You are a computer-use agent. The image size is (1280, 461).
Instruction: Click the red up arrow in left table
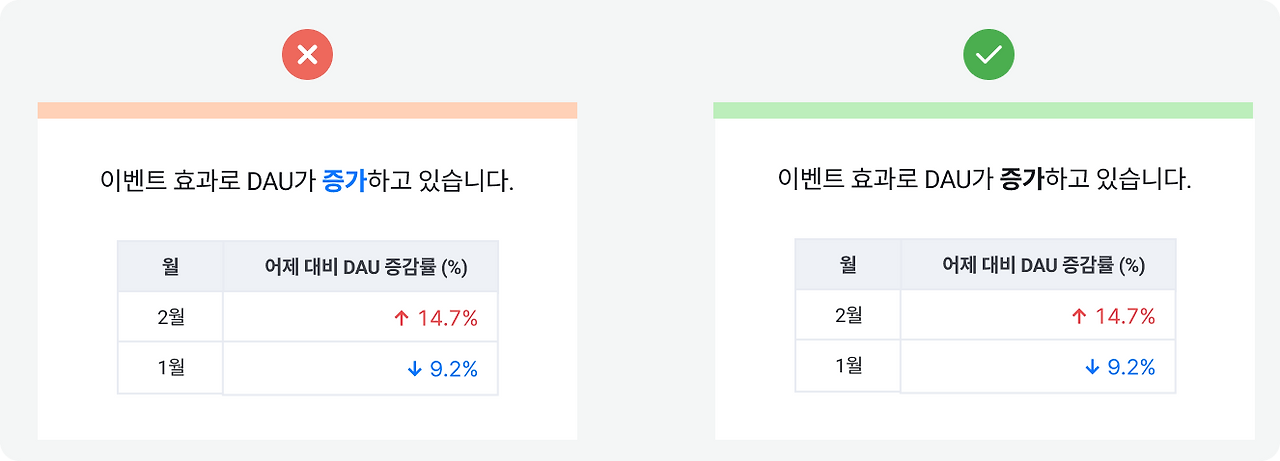click(402, 319)
